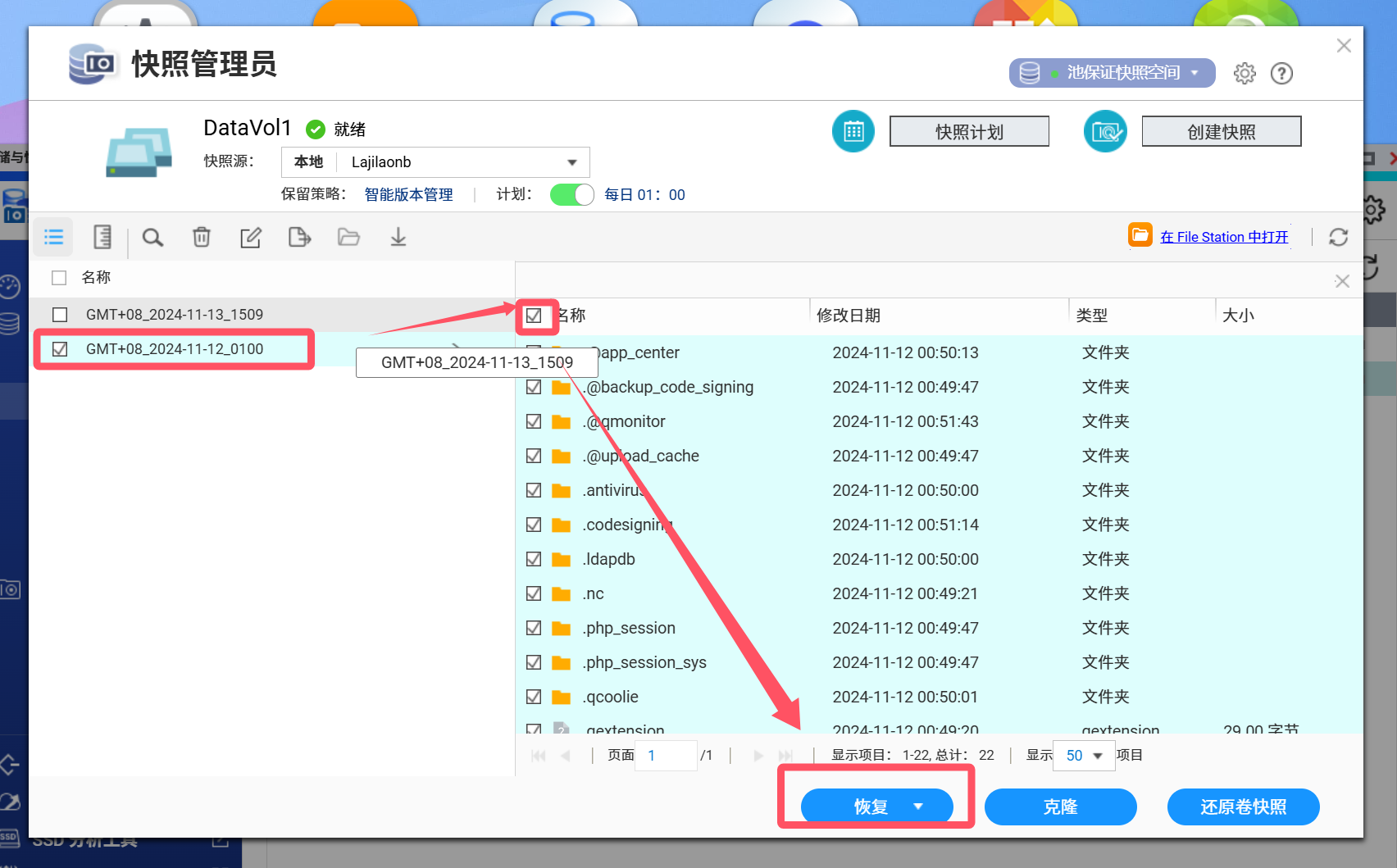The height and width of the screenshot is (868, 1397).
Task: Check the GMT+08_2024-11-13_1509 snapshot checkbox
Action: [x=60, y=315]
